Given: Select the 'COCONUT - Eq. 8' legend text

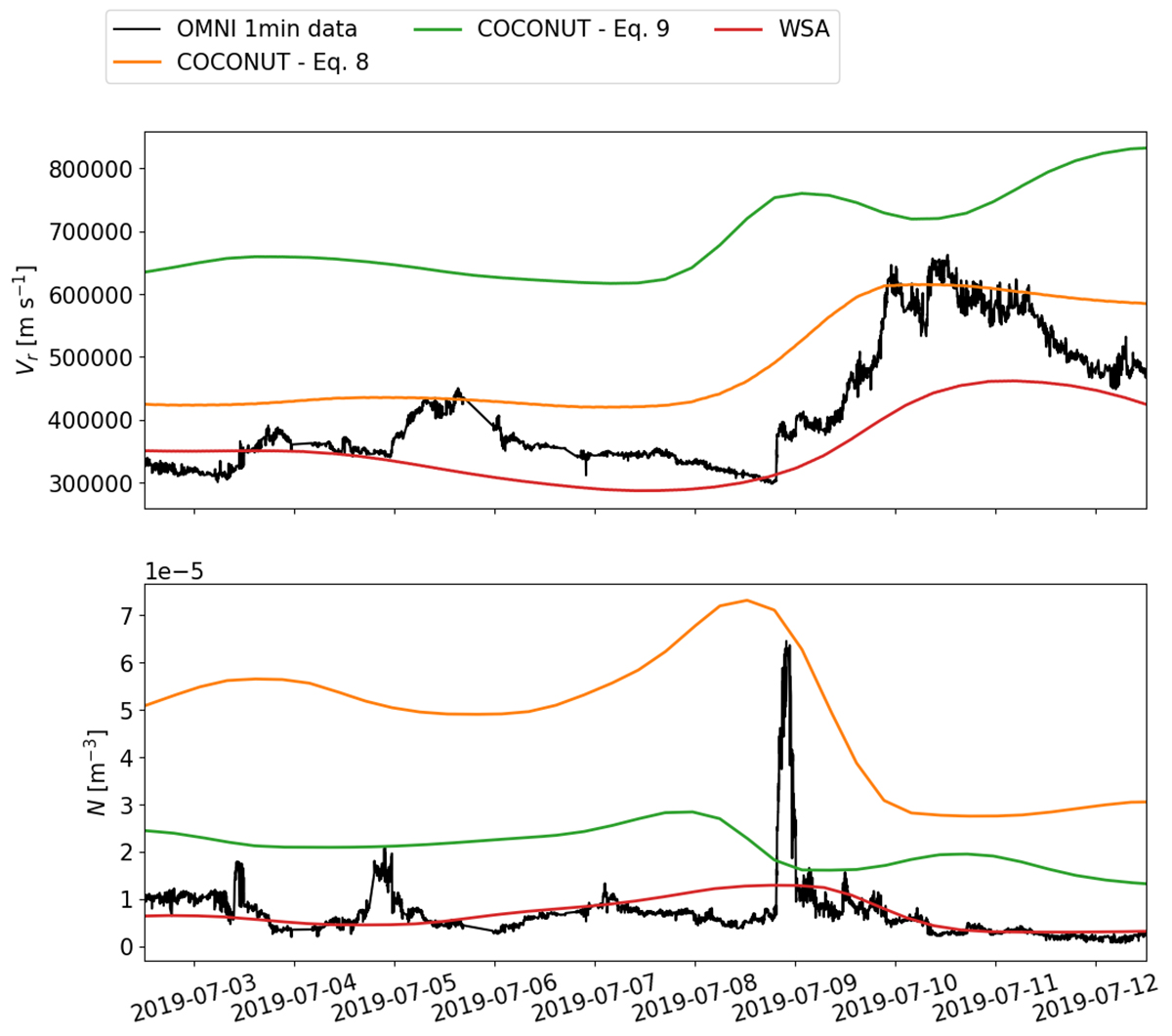Looking at the screenshot, I should click(x=272, y=63).
